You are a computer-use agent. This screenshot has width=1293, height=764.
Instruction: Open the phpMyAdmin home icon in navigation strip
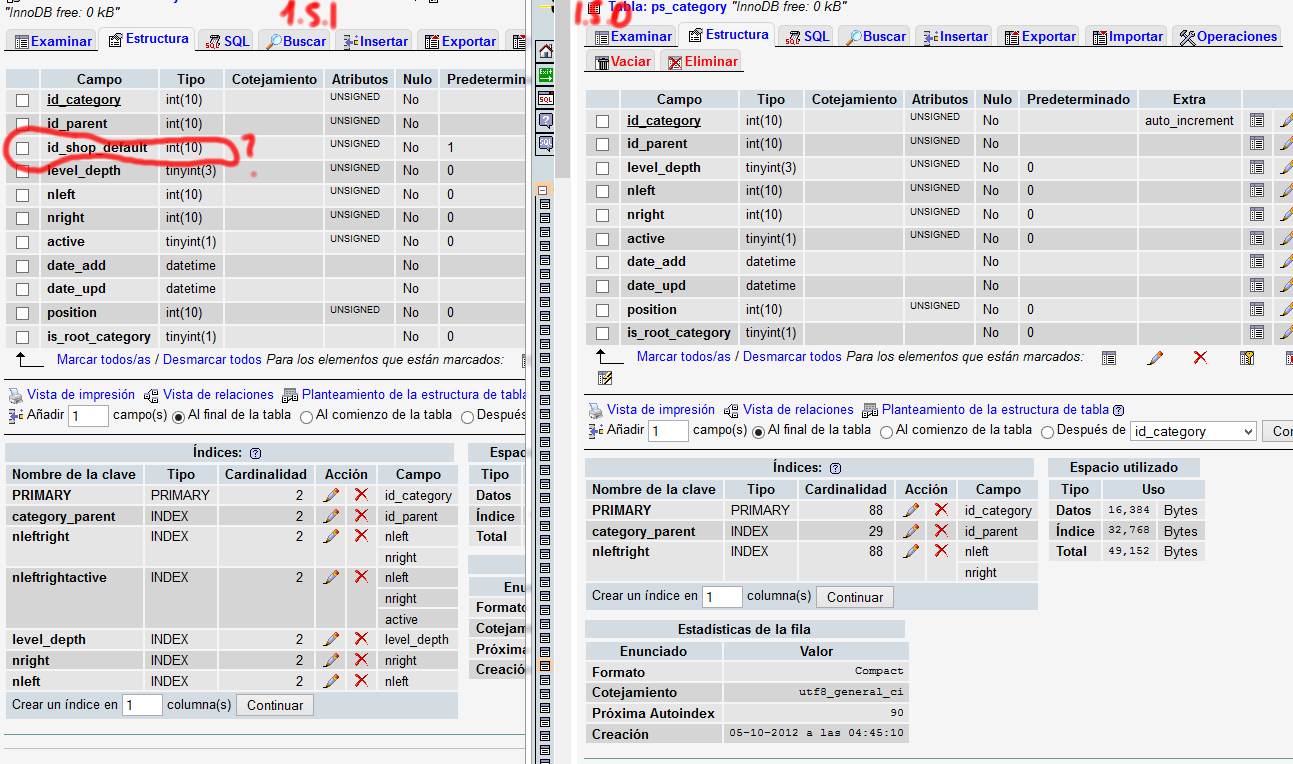click(x=545, y=51)
